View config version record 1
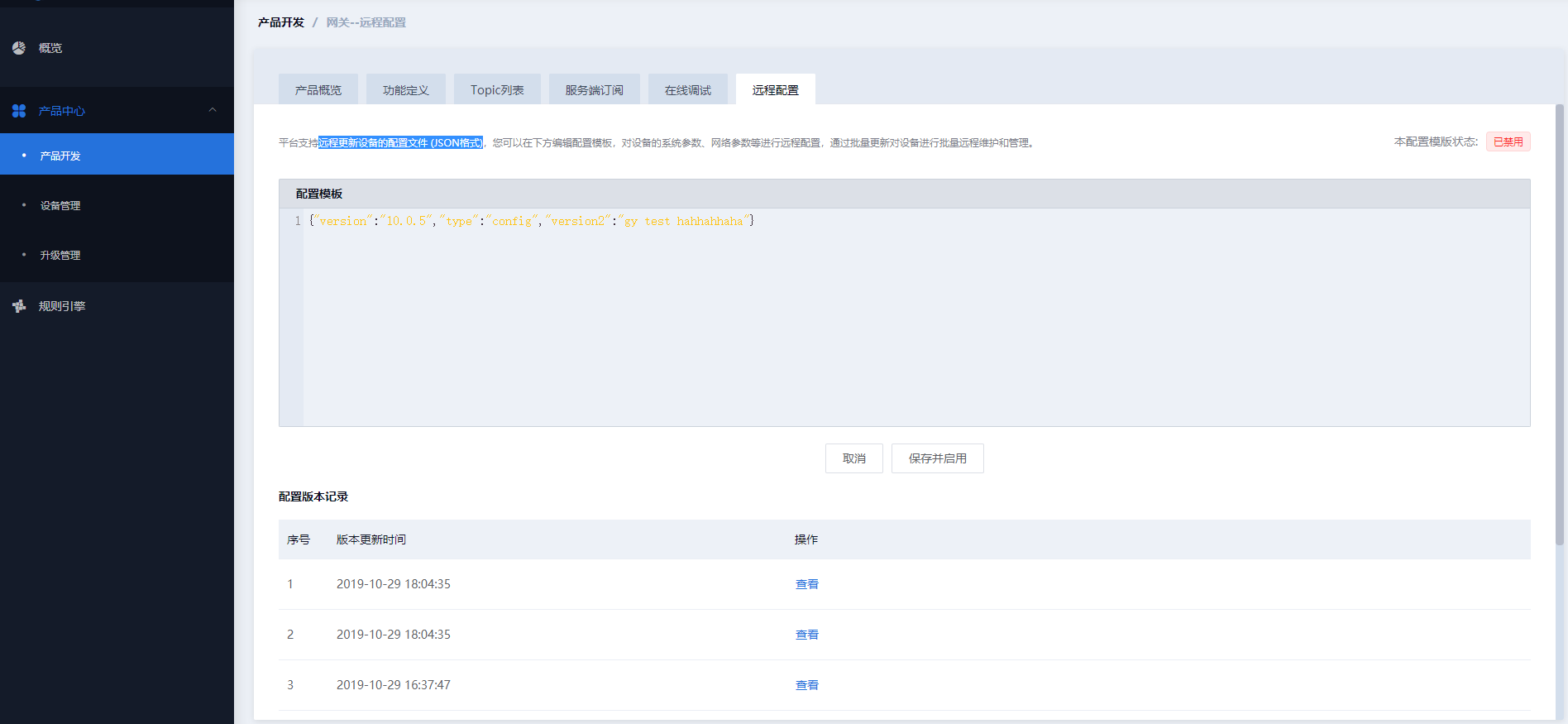Viewport: 1568px width, 724px height. [x=806, y=584]
